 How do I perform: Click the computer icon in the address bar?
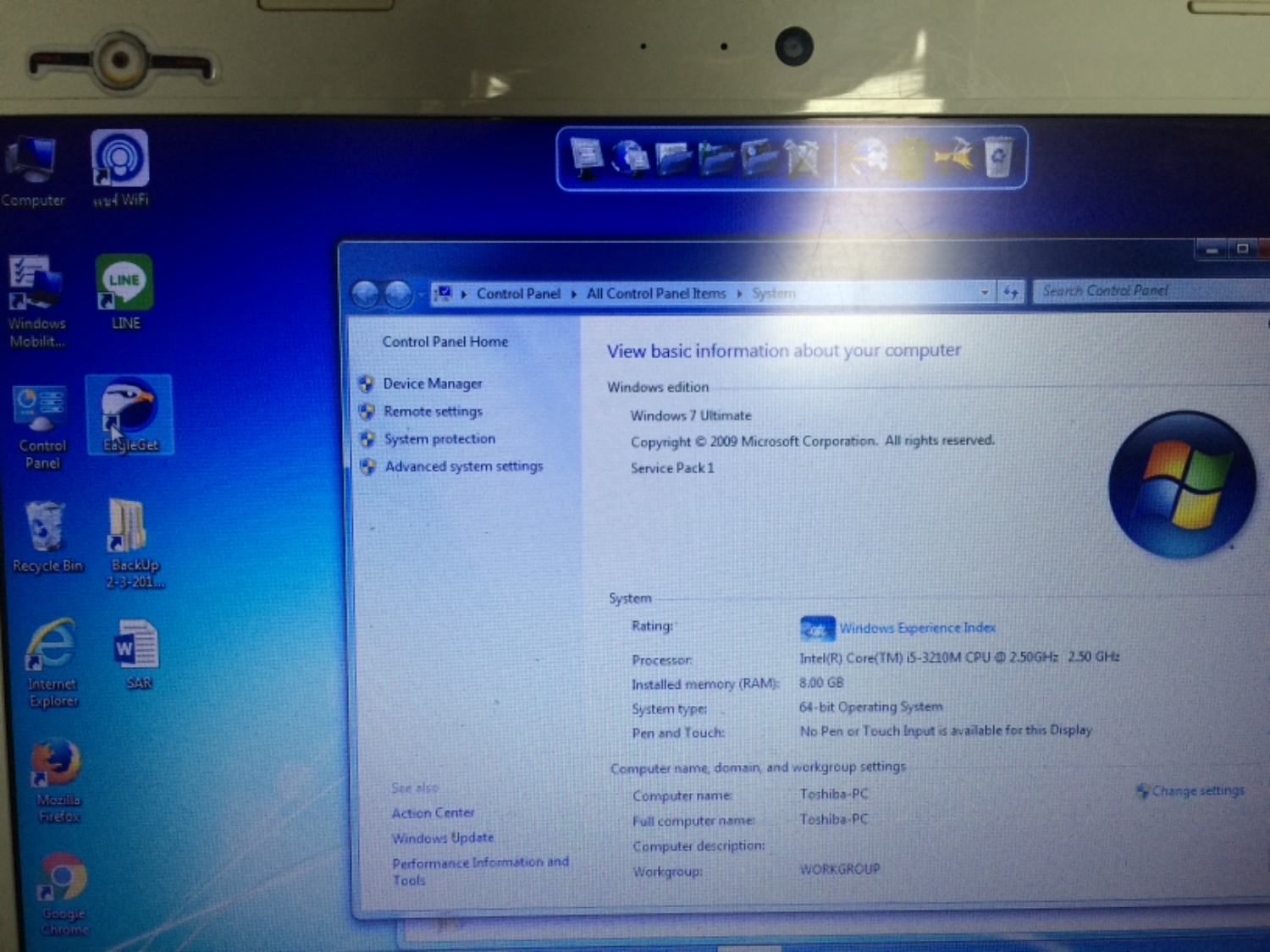coord(444,294)
